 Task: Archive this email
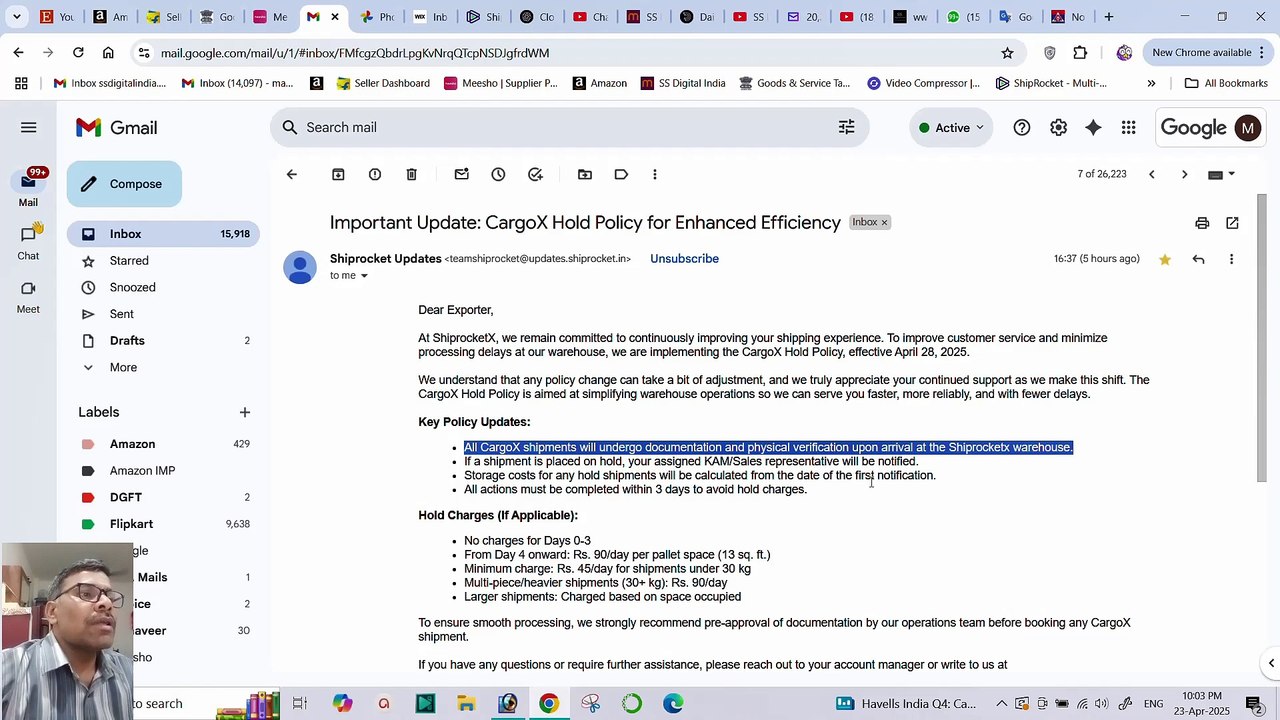(338, 174)
